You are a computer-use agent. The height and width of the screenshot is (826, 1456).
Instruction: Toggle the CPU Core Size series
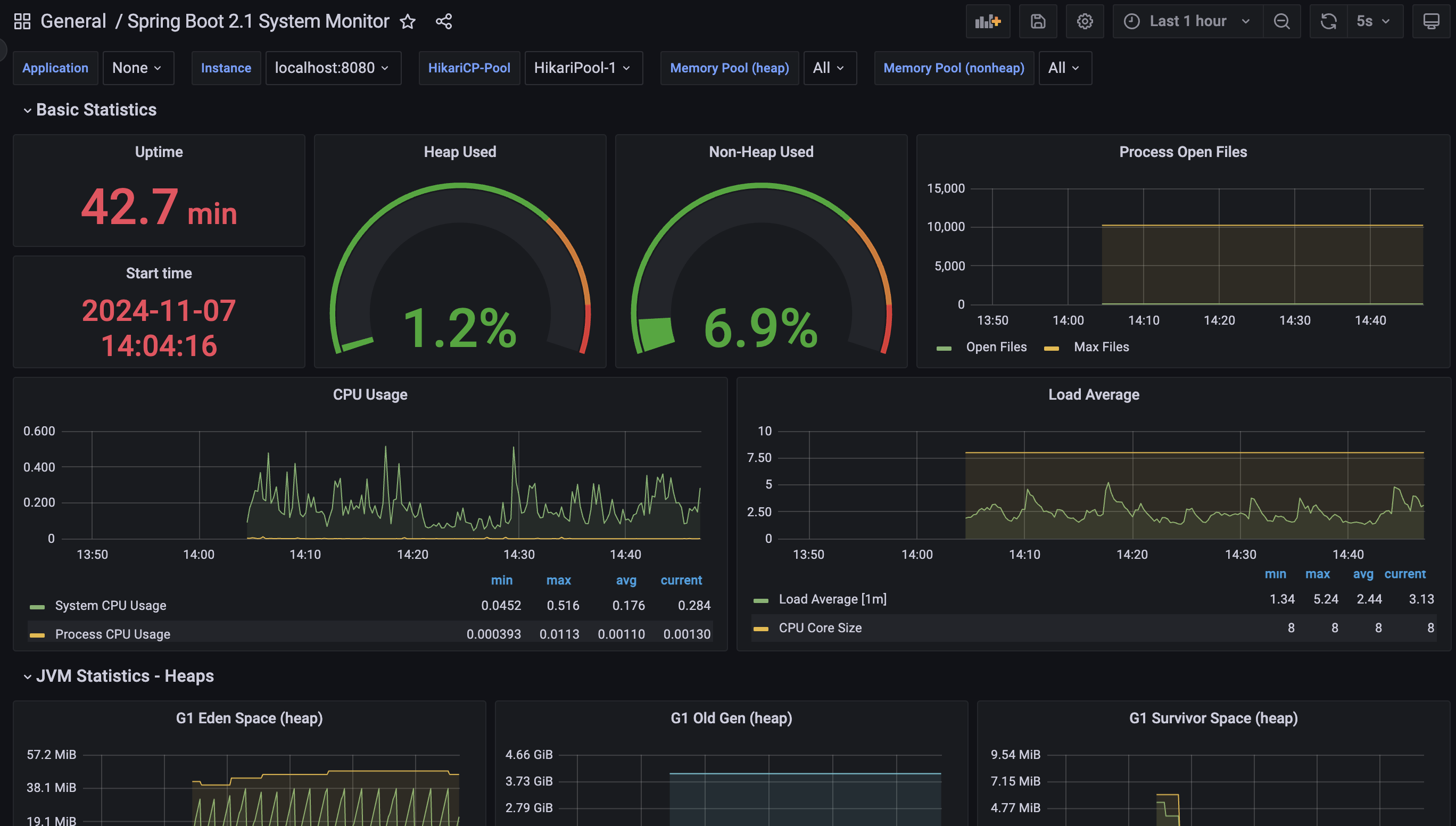tap(820, 628)
